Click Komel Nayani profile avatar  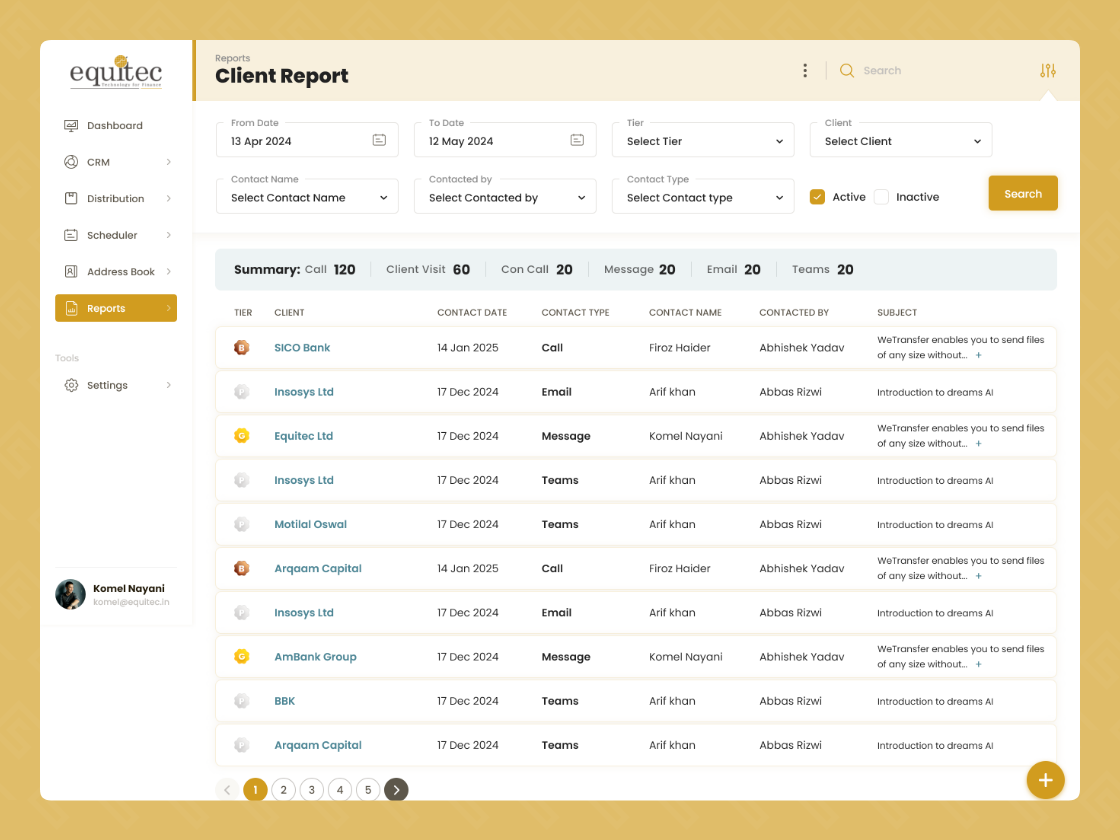tap(70, 594)
